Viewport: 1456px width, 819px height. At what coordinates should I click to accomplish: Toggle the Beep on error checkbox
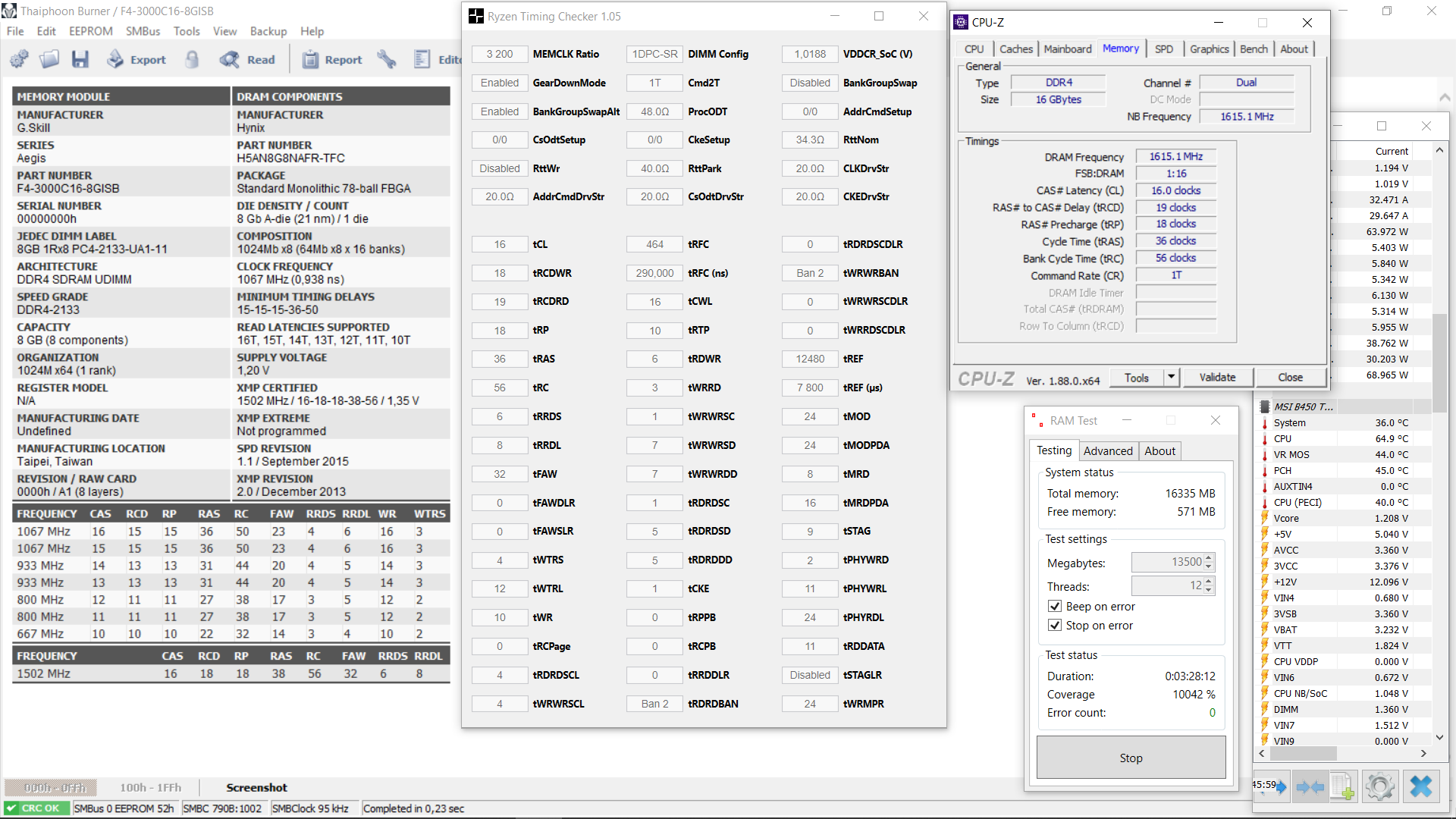pyautogui.click(x=1054, y=606)
